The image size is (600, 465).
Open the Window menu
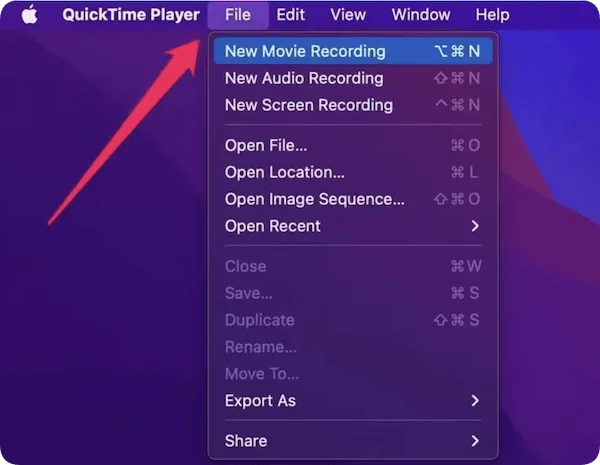point(421,15)
